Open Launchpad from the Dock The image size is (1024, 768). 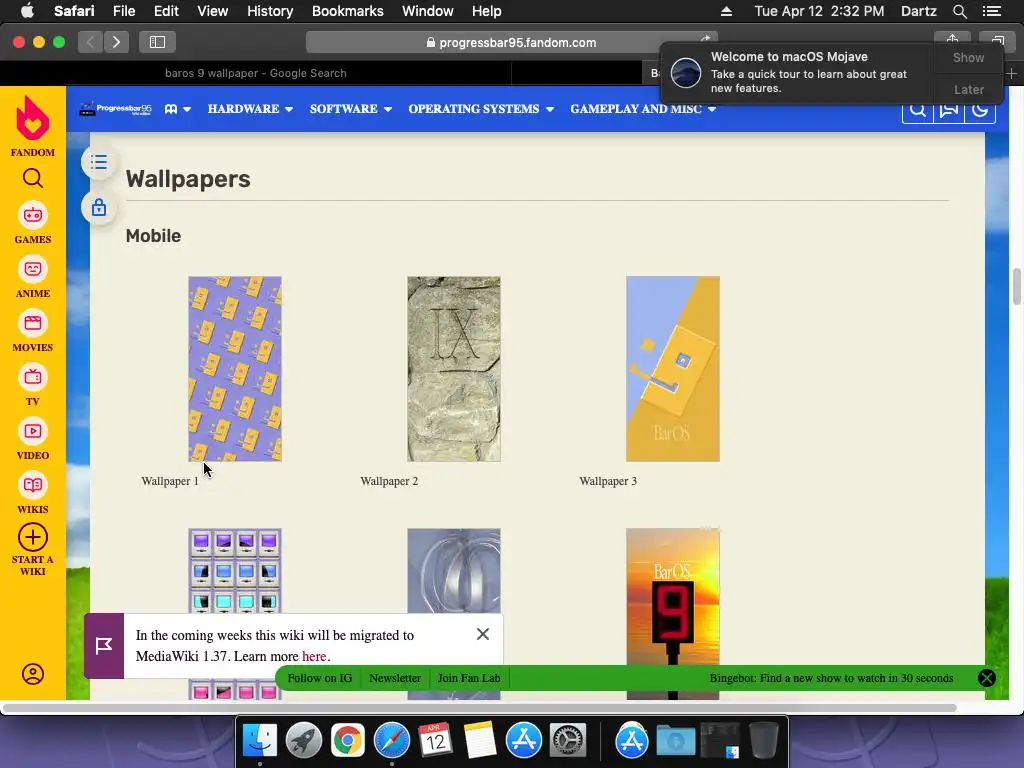[304, 741]
